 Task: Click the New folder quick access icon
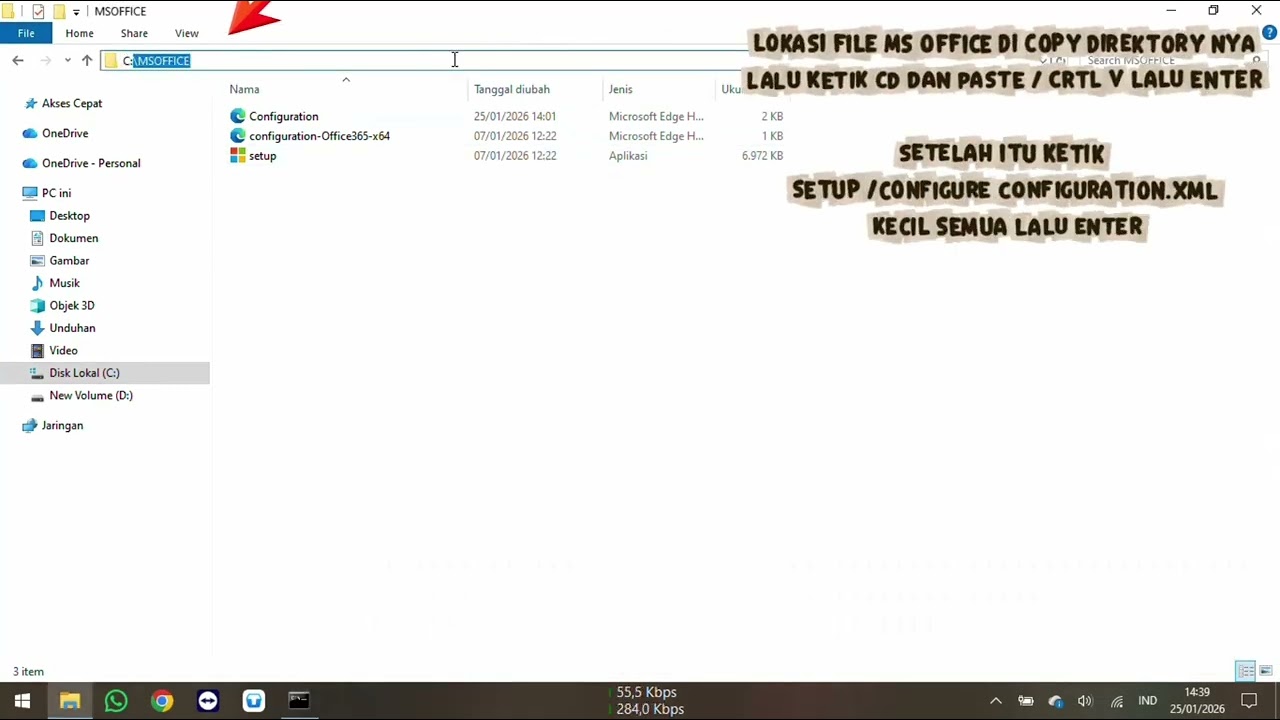pos(59,11)
